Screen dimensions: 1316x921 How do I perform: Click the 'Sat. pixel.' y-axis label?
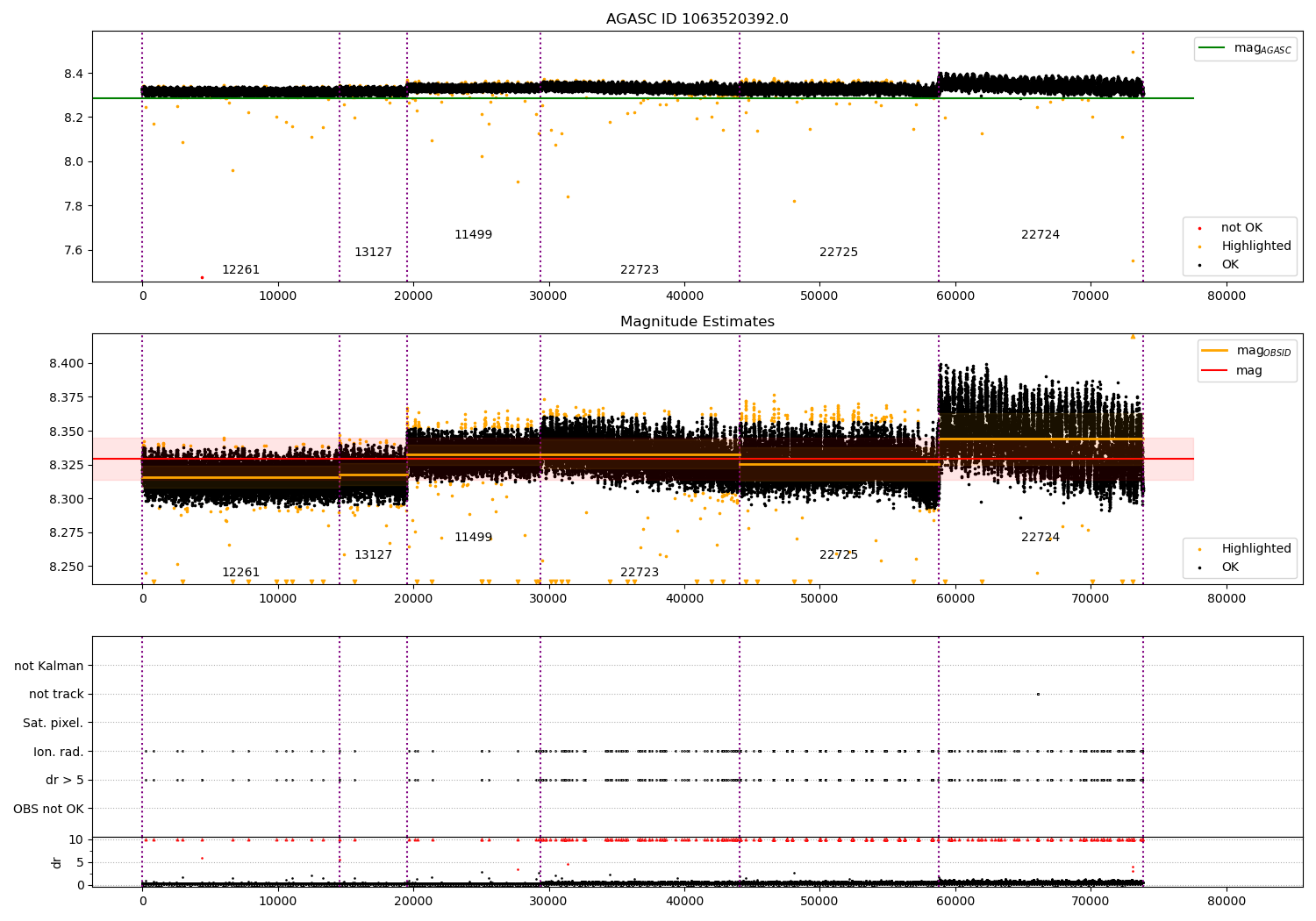(53, 723)
